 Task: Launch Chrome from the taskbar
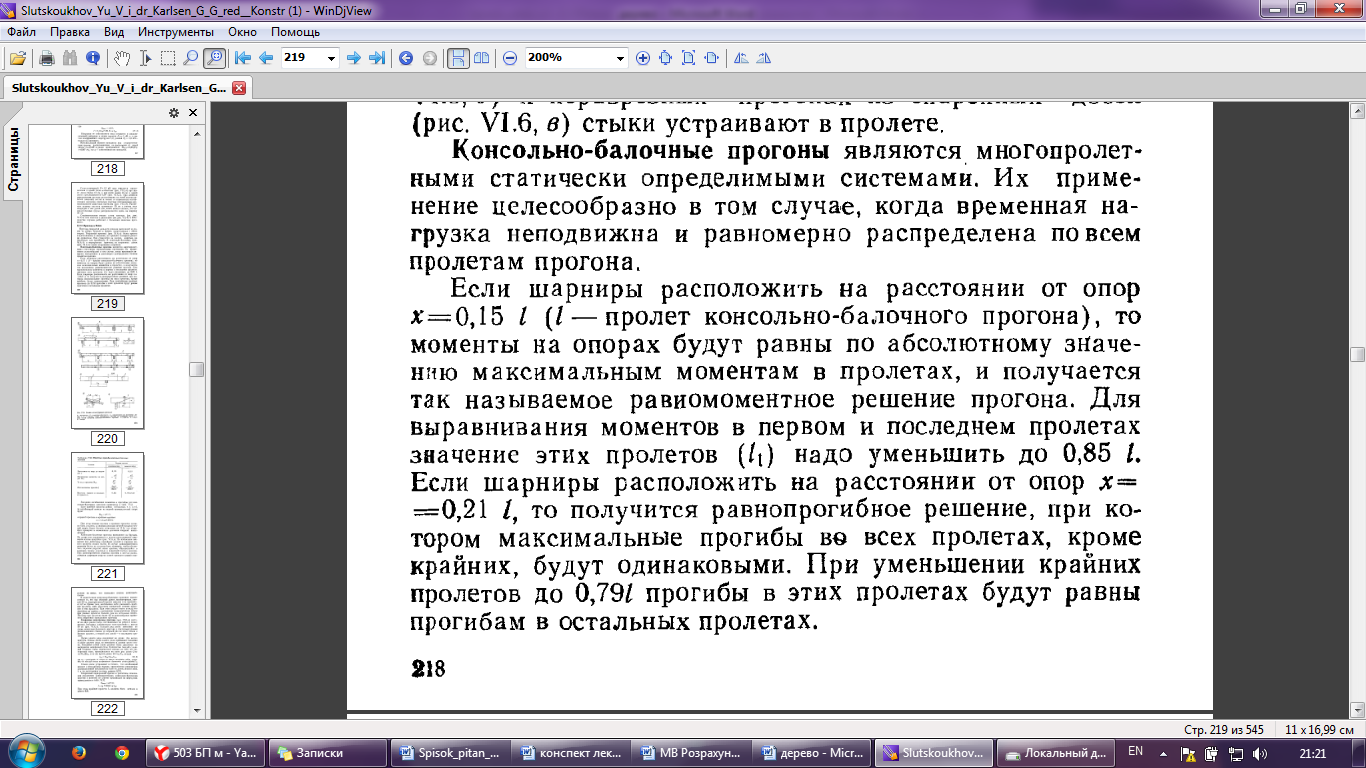122,752
